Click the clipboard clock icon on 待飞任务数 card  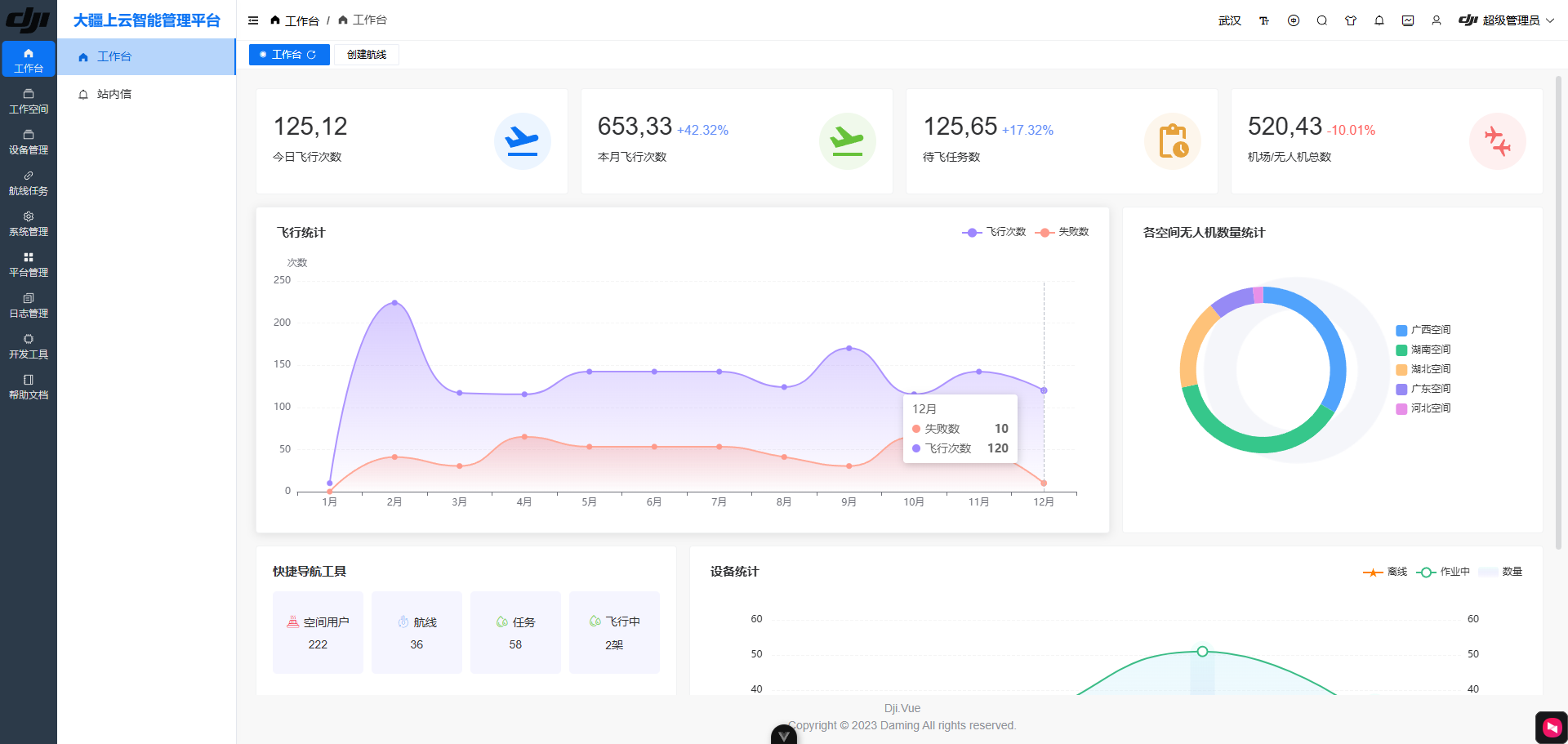pos(1173,141)
